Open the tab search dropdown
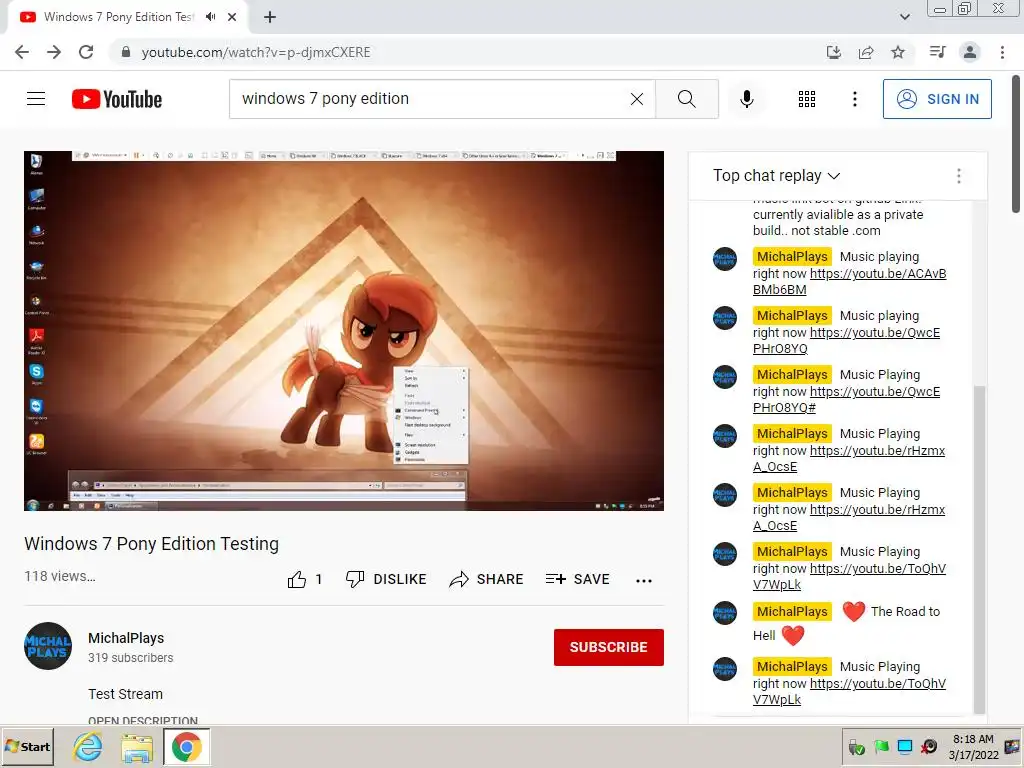The height and width of the screenshot is (768, 1024). tap(904, 17)
